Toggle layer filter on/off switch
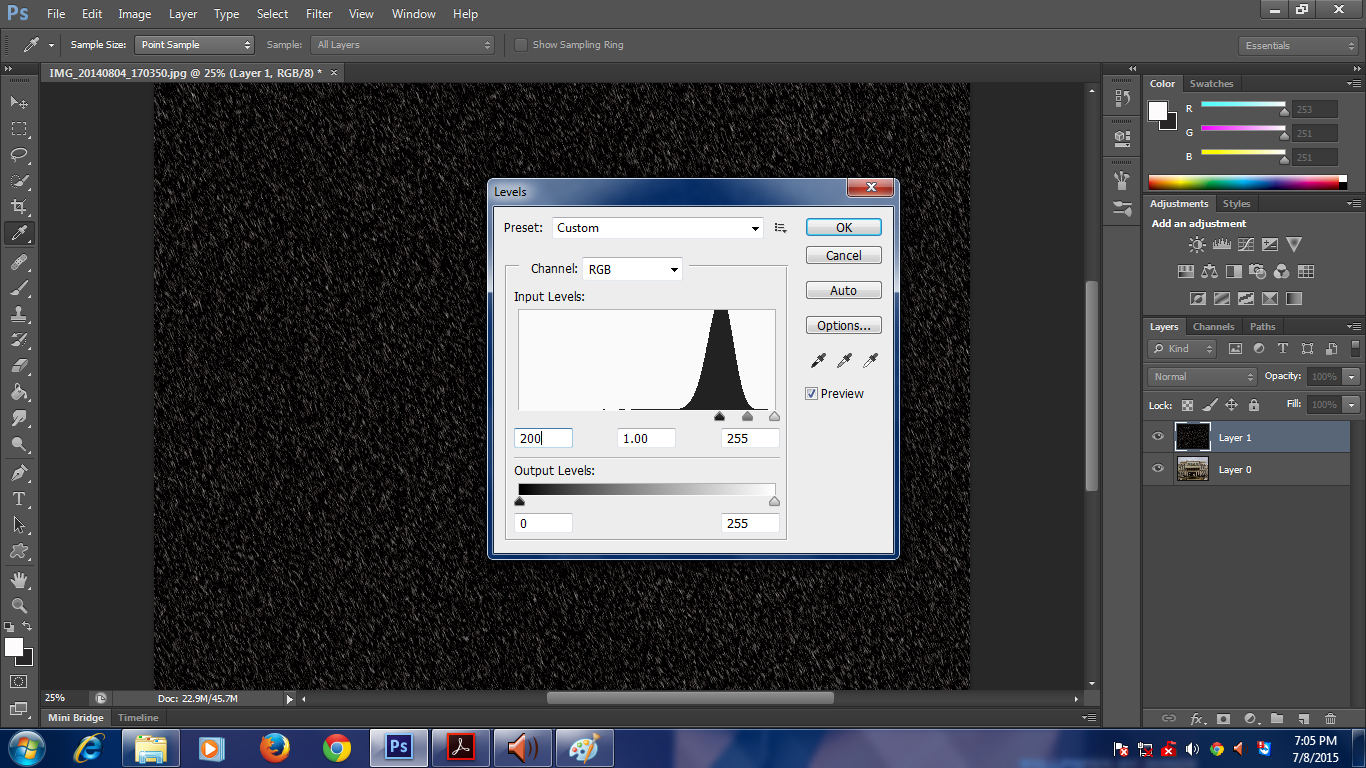 [x=1356, y=348]
